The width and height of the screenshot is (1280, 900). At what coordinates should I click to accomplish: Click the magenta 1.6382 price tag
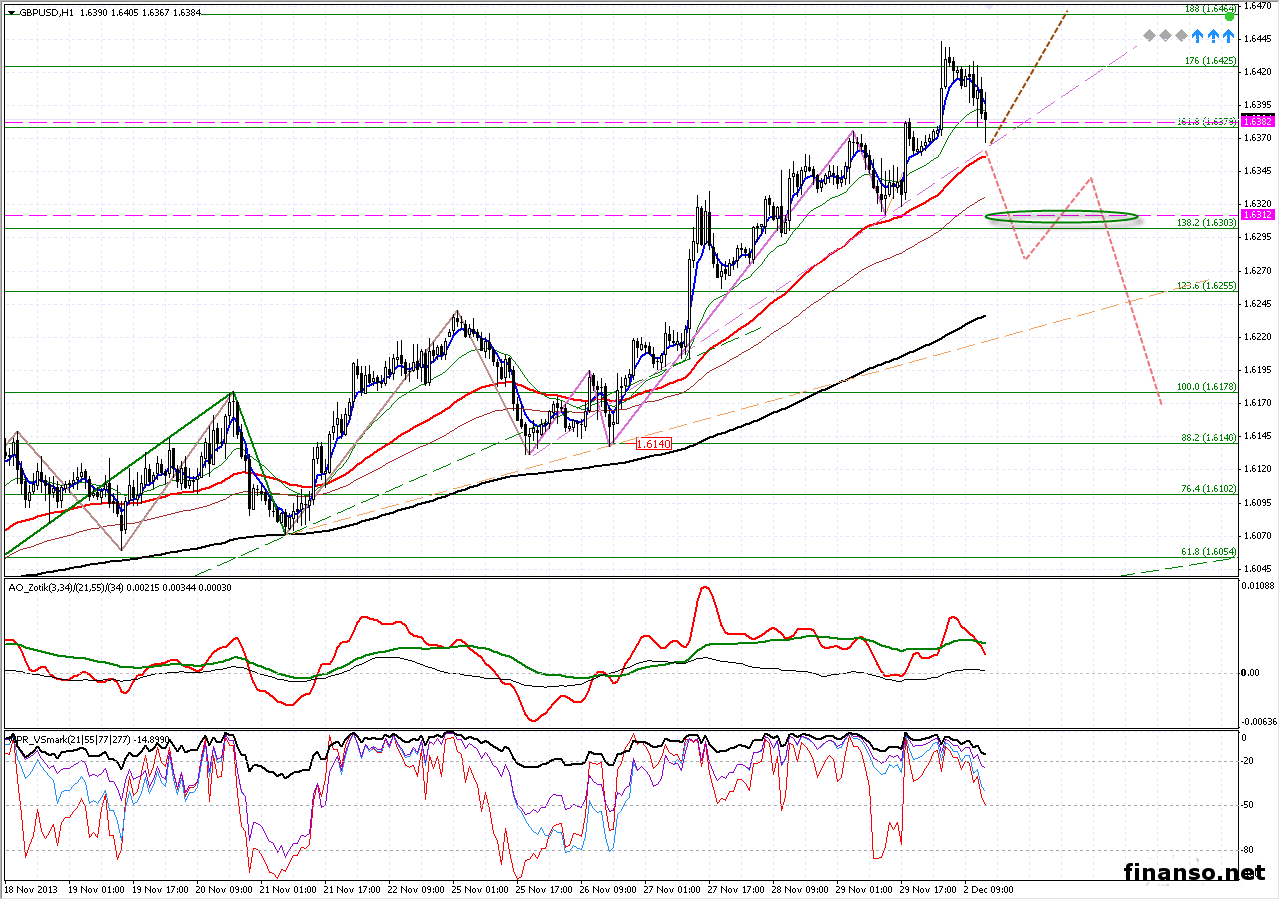tap(1256, 120)
